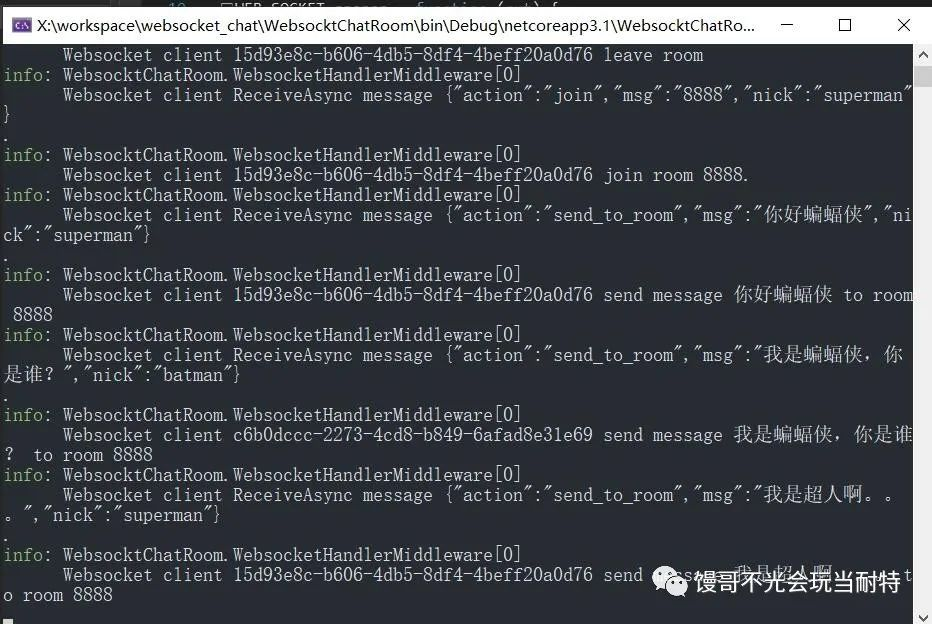Click the "我是超人啊" JSON message text

813,494
